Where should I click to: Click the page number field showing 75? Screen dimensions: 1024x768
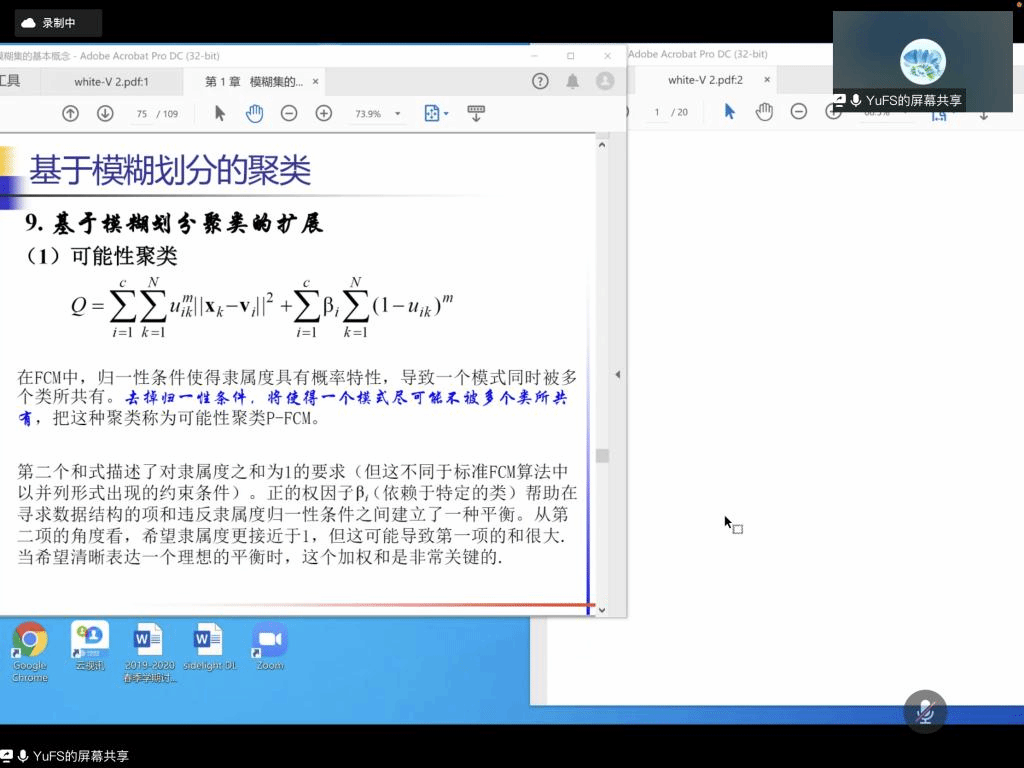point(142,114)
